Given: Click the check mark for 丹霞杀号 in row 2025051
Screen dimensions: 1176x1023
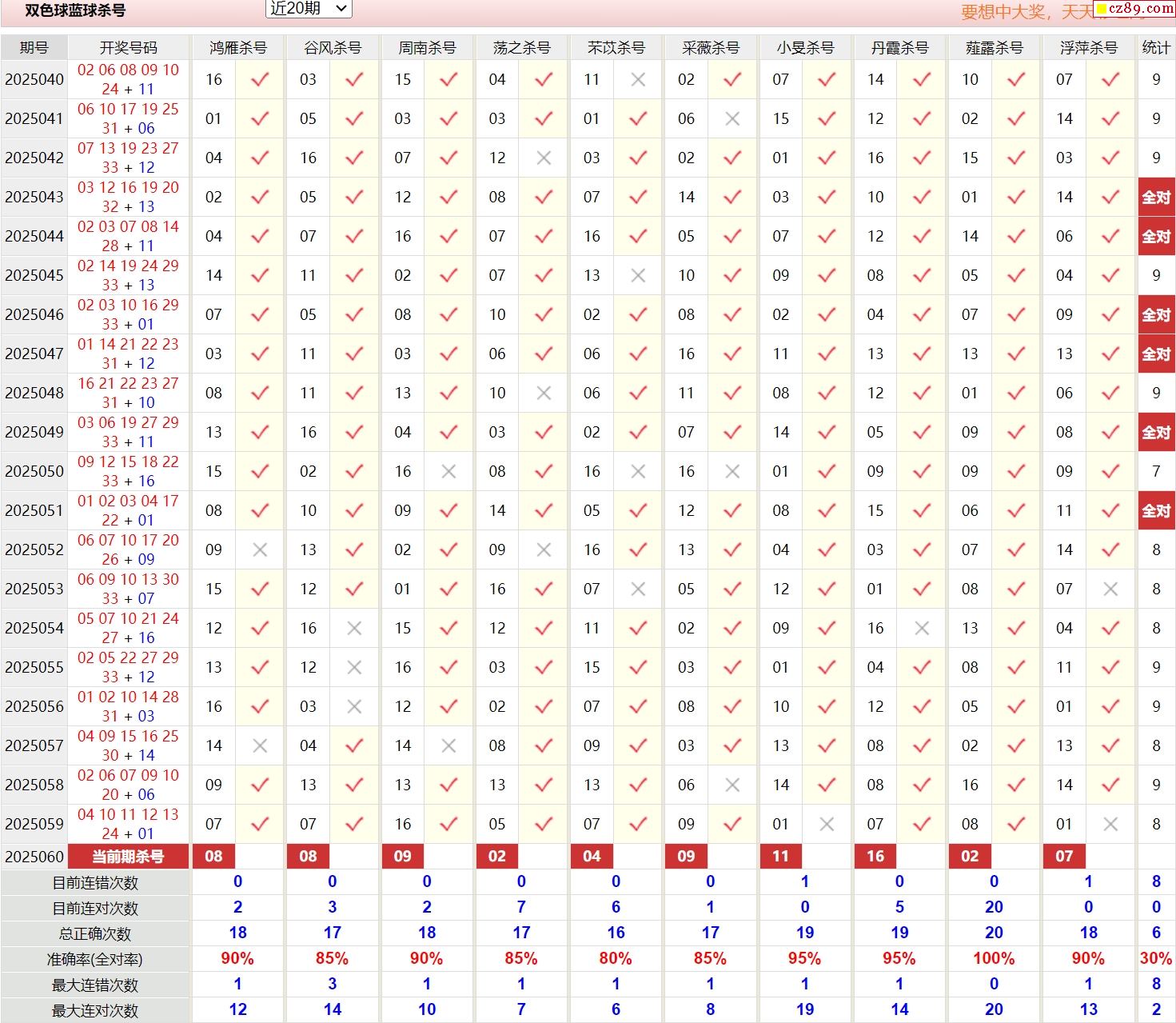Looking at the screenshot, I should tap(922, 510).
